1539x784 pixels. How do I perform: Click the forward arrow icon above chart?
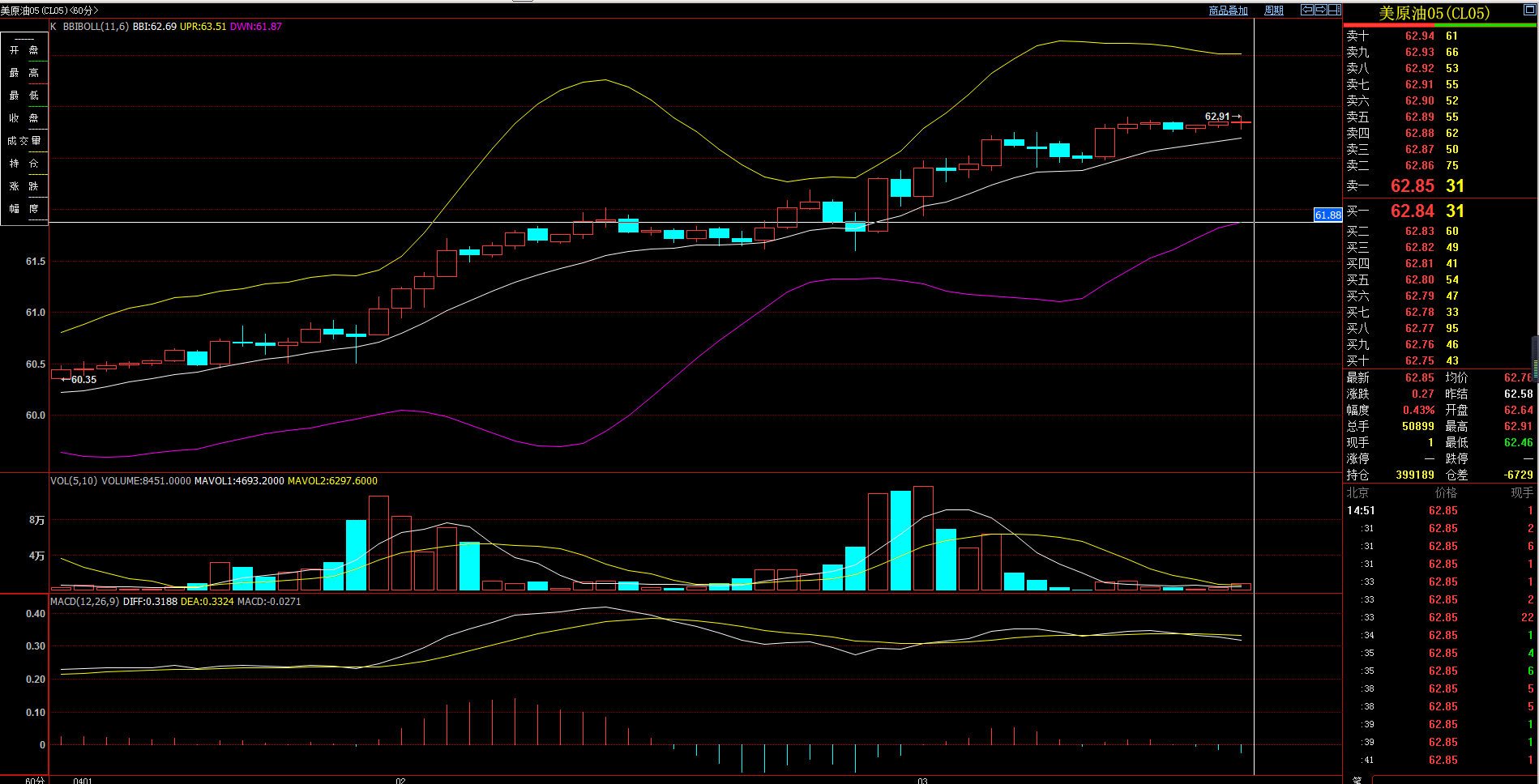click(x=1320, y=10)
